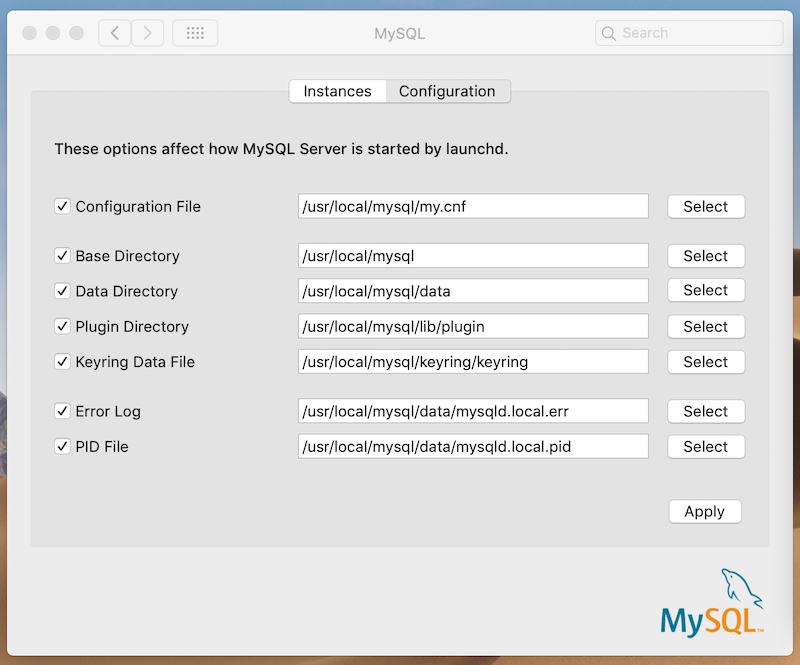Disable the Error Log checkbox
The image size is (800, 665).
click(62, 411)
